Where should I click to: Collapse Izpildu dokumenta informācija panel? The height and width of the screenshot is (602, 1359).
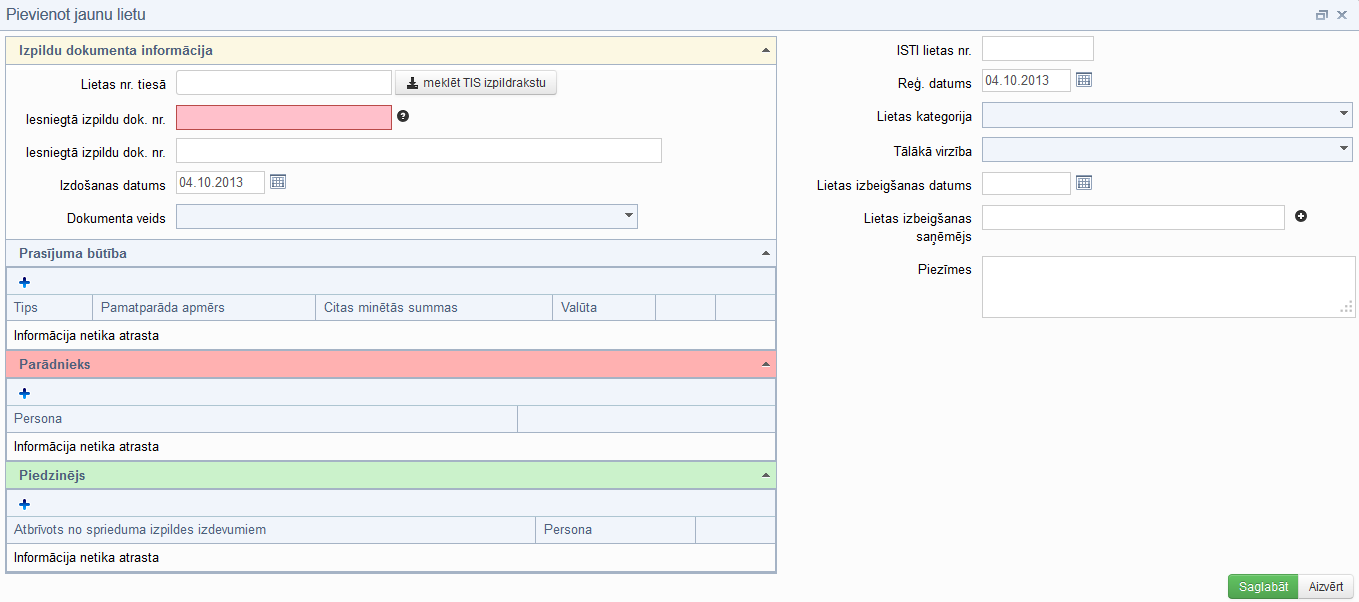(765, 50)
